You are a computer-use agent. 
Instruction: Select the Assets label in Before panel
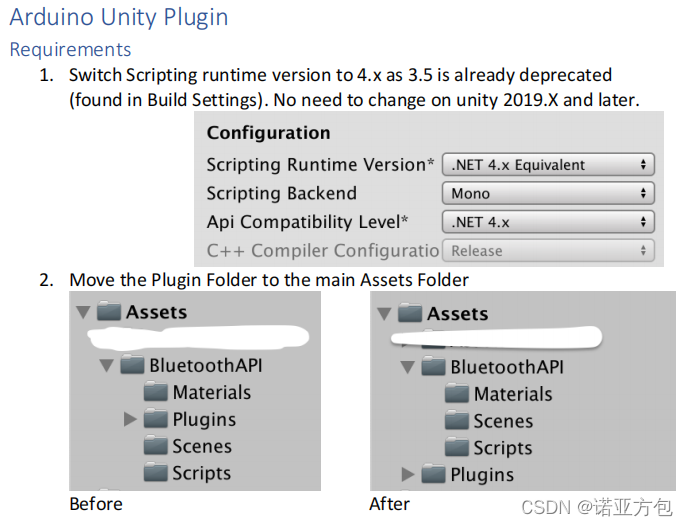point(157,312)
